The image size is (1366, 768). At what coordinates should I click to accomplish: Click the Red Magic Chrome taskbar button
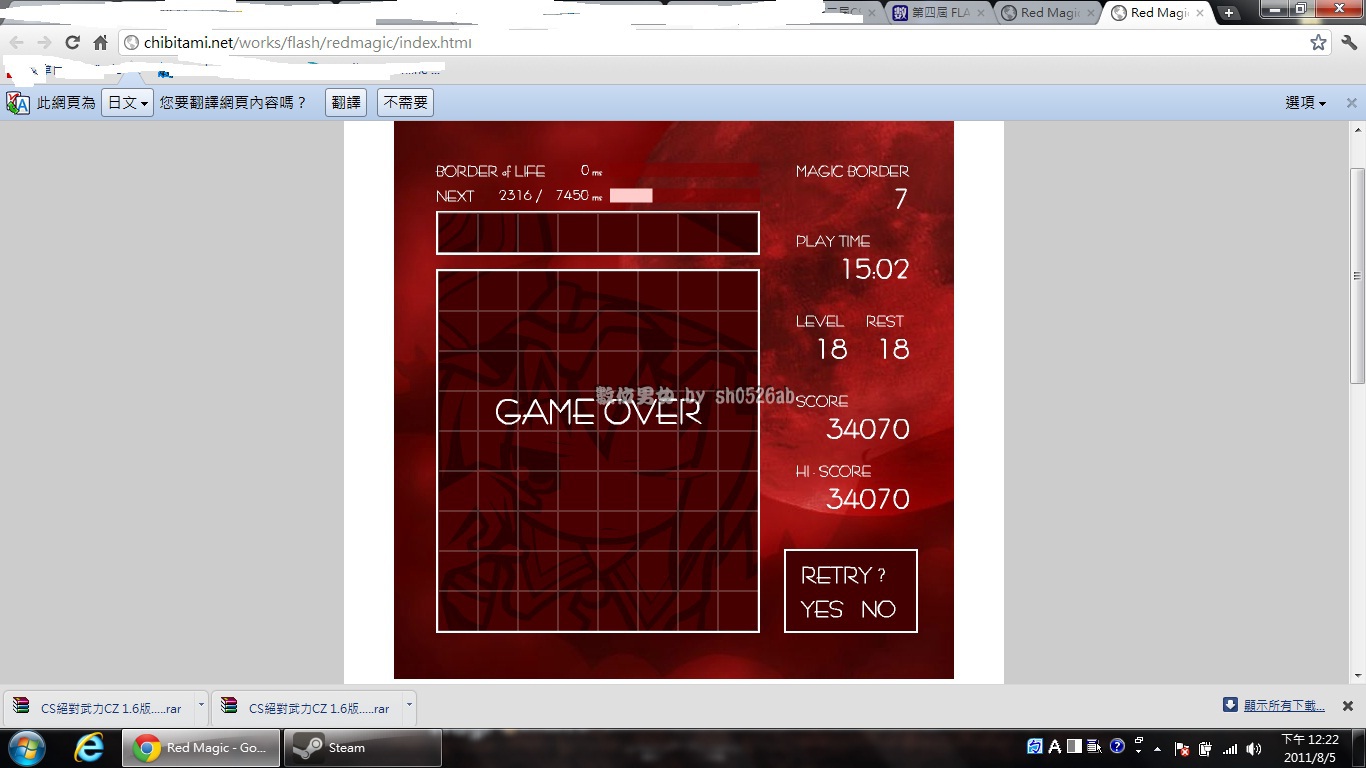point(201,748)
